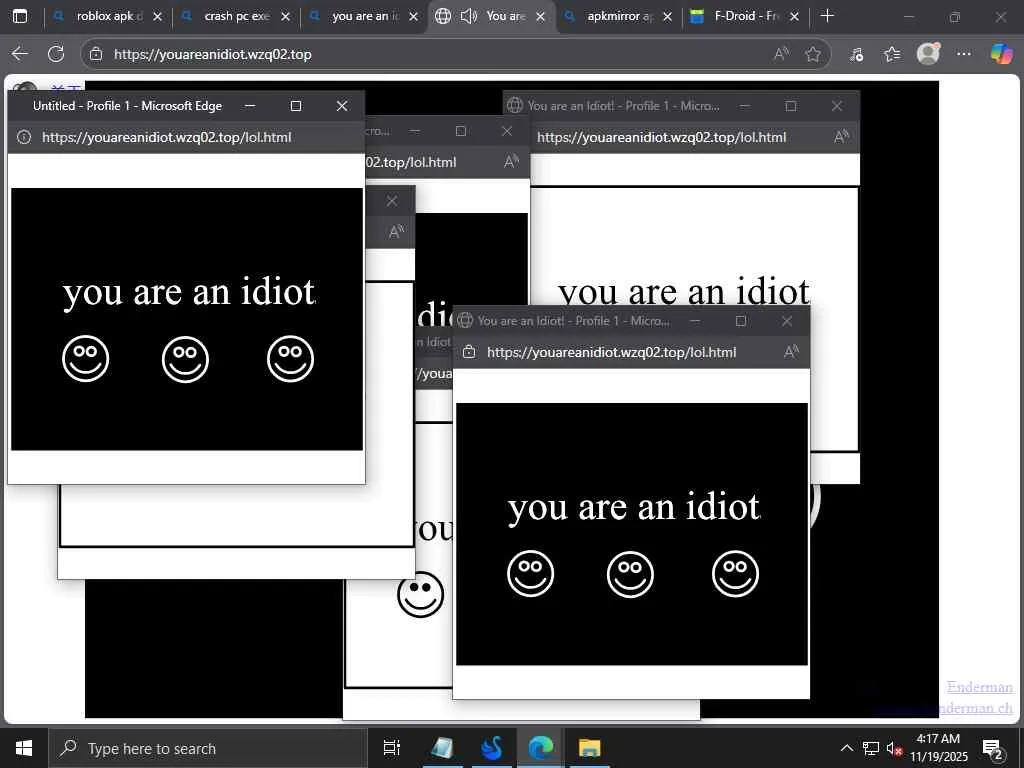View site information icon in Untitled popup
Image resolution: width=1024 pixels, height=768 pixels.
click(25, 137)
